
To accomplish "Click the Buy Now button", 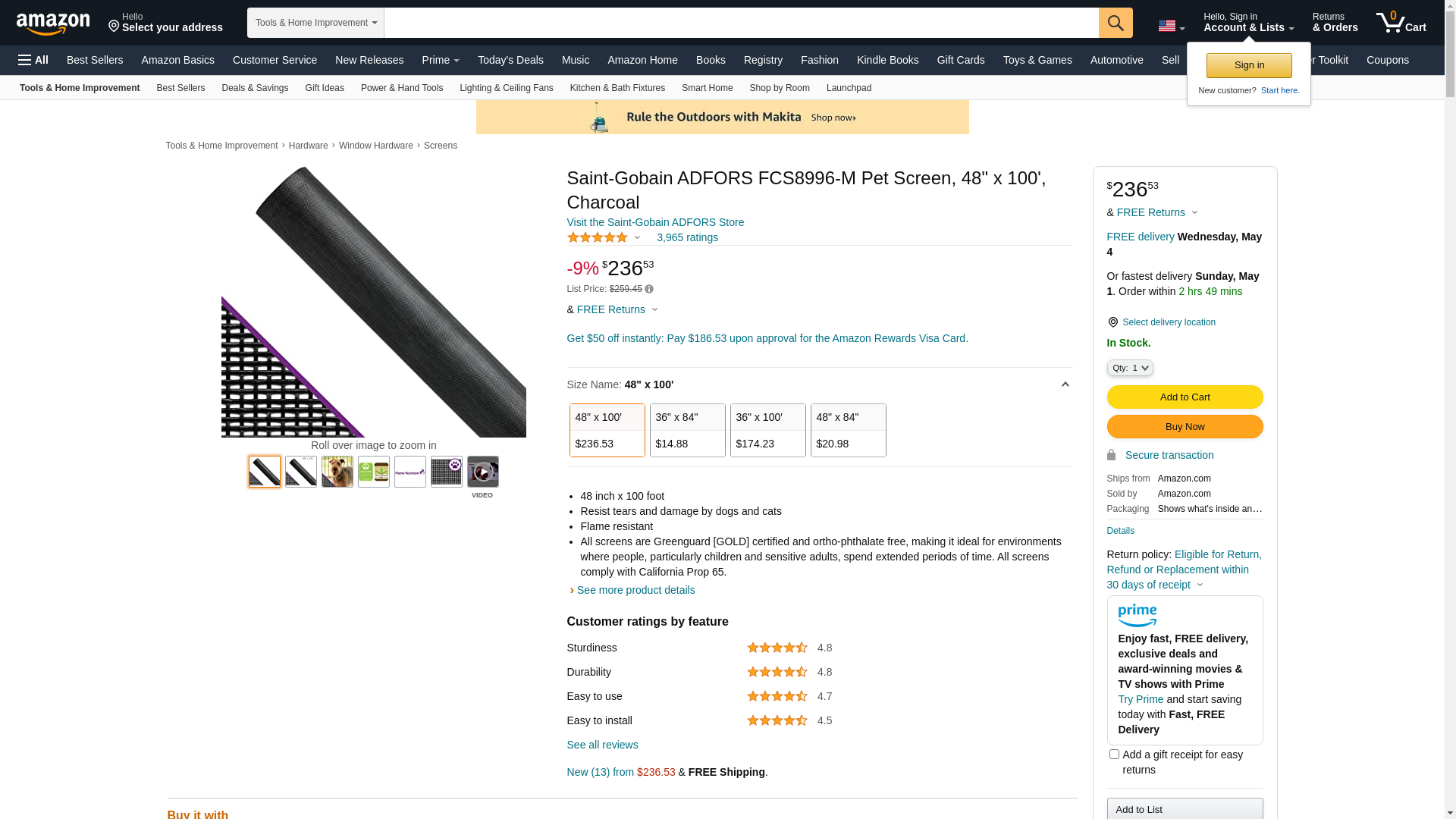I will [x=1185, y=426].
